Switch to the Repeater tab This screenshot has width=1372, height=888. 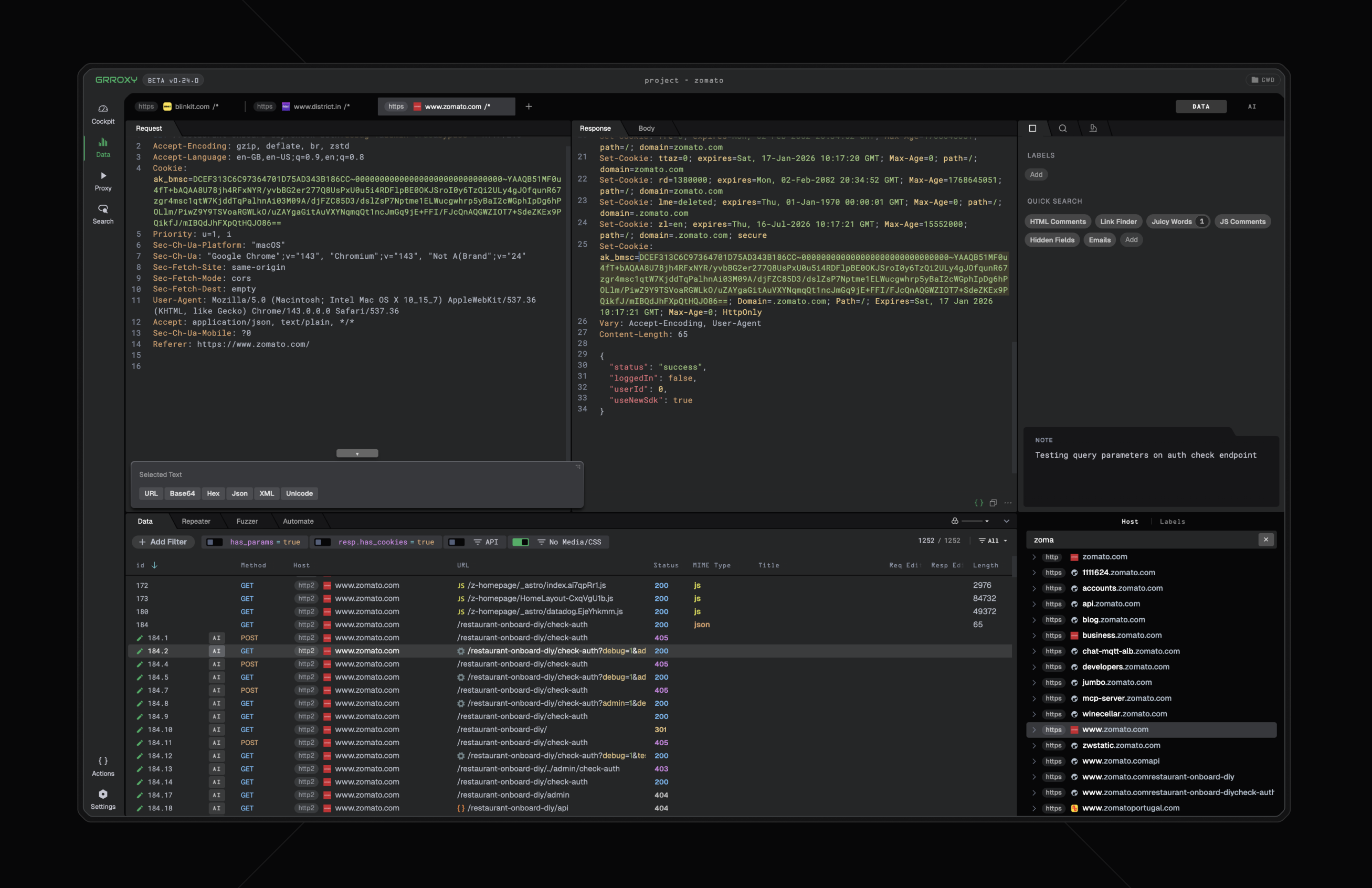[196, 521]
